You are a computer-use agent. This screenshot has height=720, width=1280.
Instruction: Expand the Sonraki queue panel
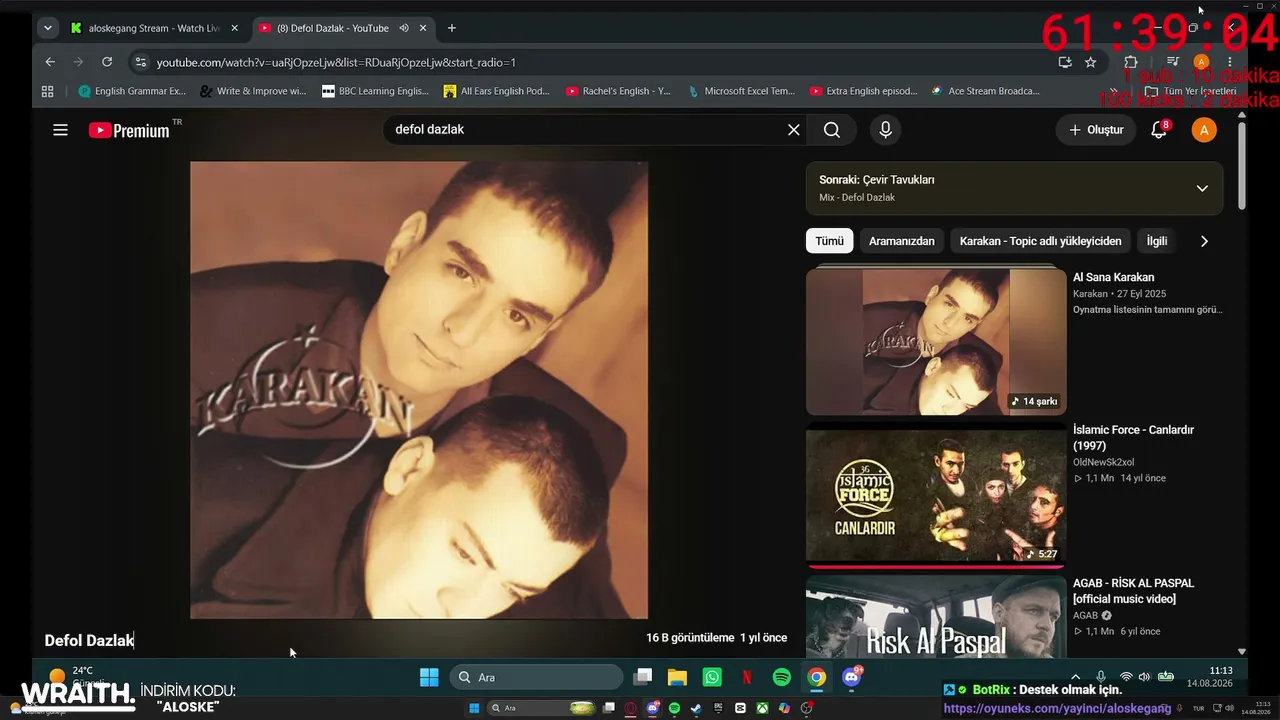coord(1202,188)
